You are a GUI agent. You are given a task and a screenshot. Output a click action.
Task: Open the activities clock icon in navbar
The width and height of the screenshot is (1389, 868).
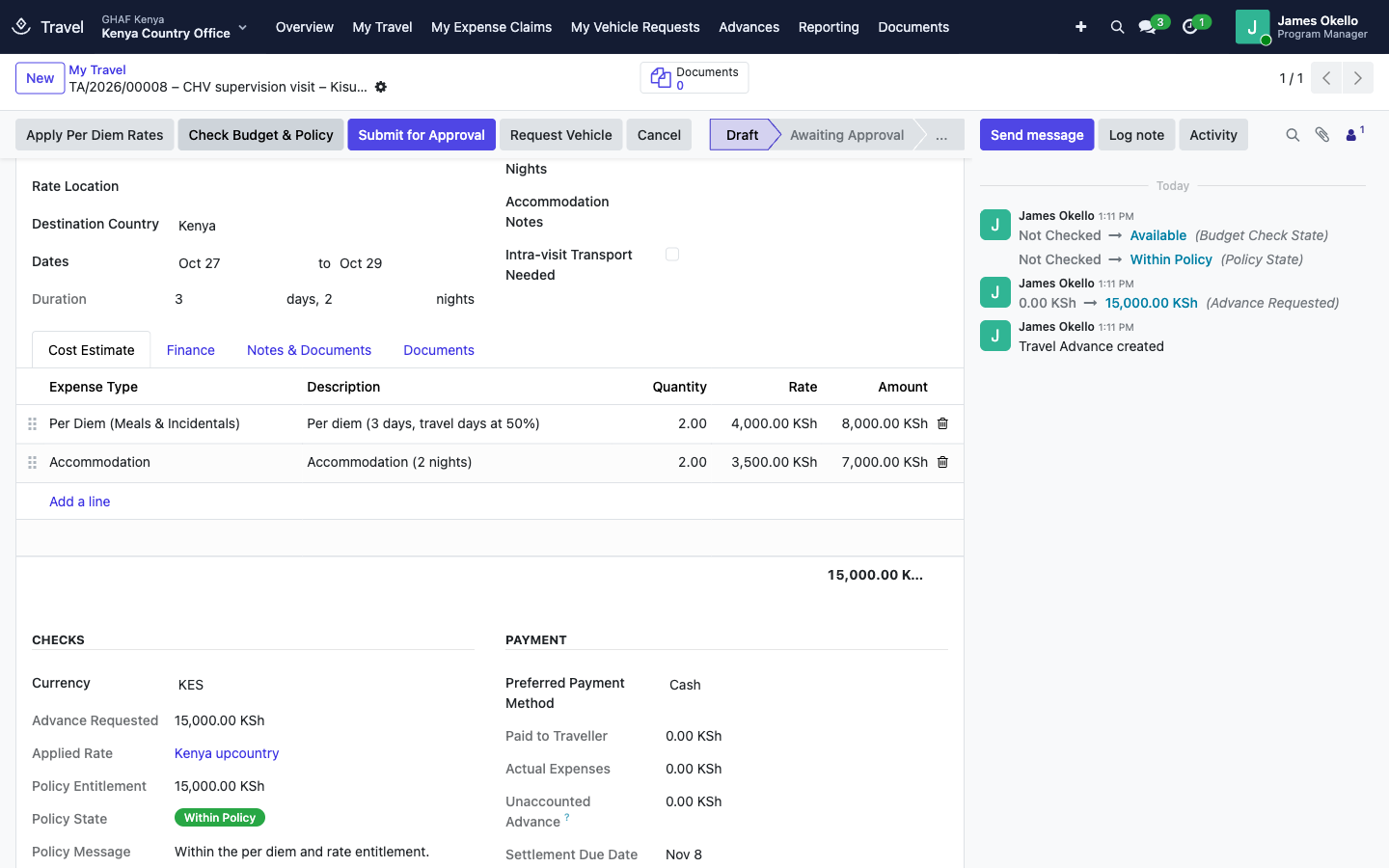click(x=1189, y=27)
